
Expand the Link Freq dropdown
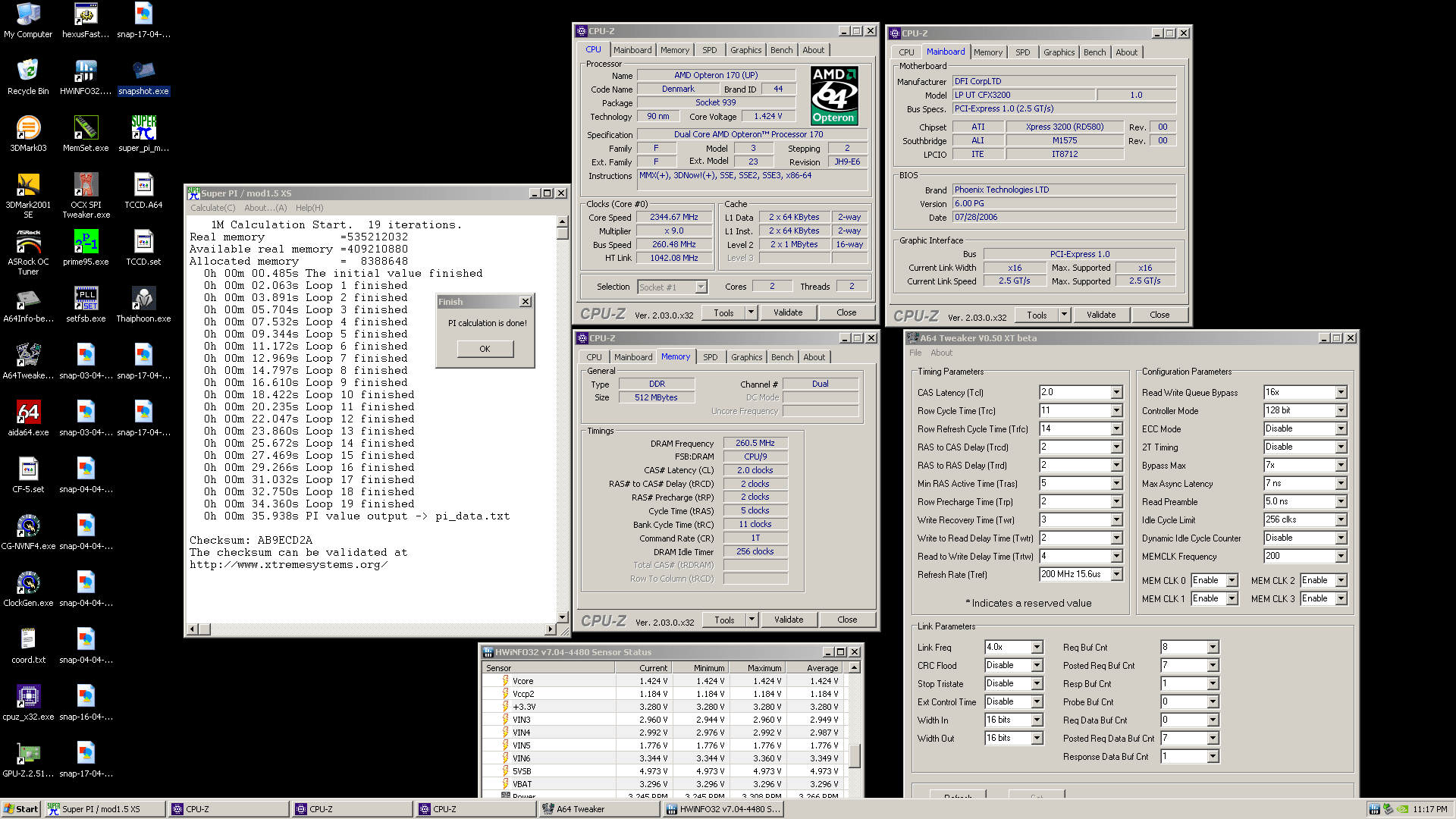[1037, 648]
